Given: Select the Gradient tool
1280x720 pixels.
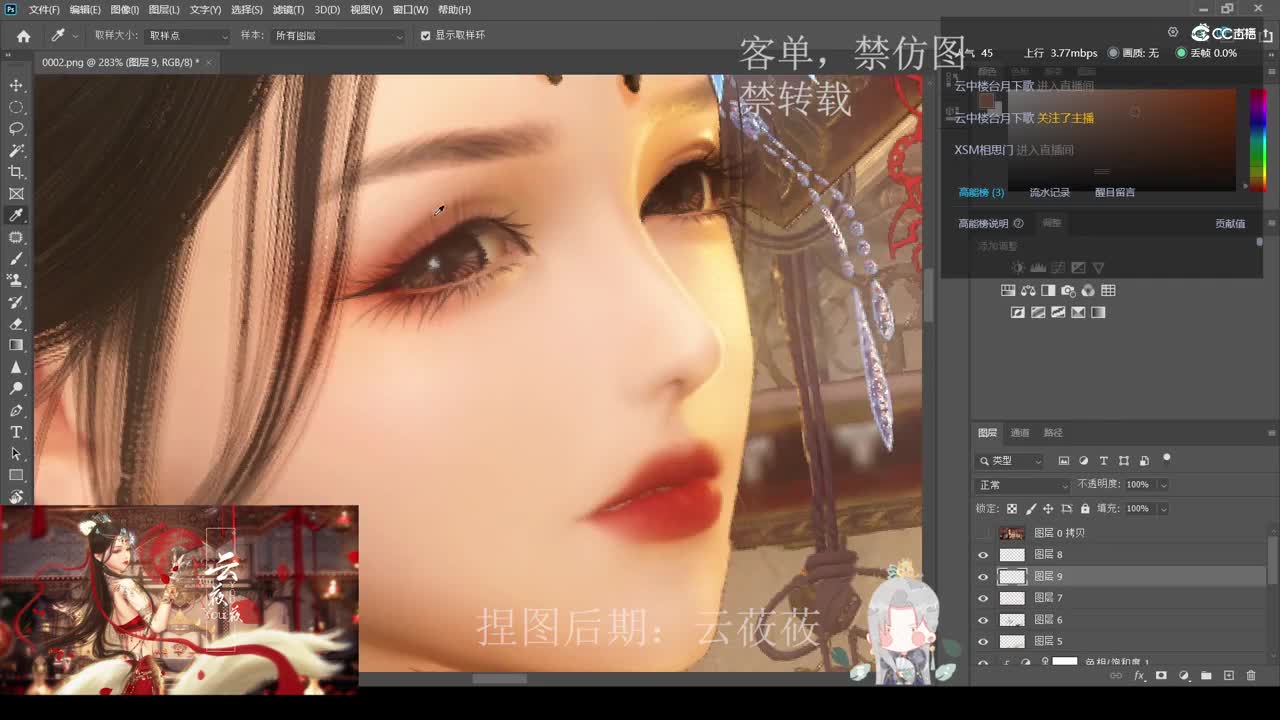Looking at the screenshot, I should coord(16,345).
